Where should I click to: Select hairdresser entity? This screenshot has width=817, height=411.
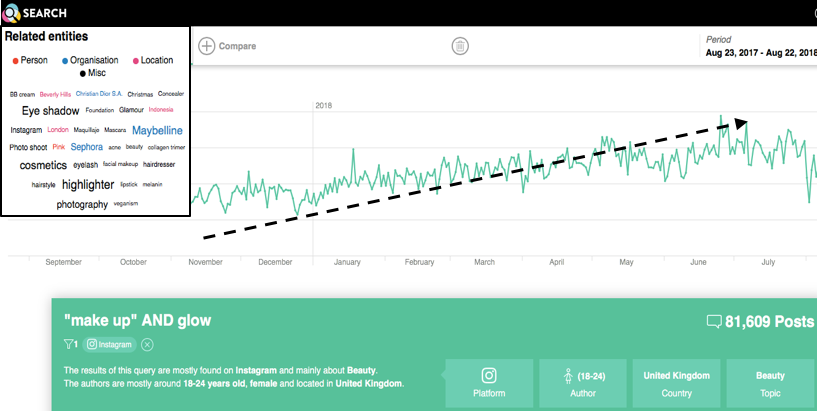point(159,165)
